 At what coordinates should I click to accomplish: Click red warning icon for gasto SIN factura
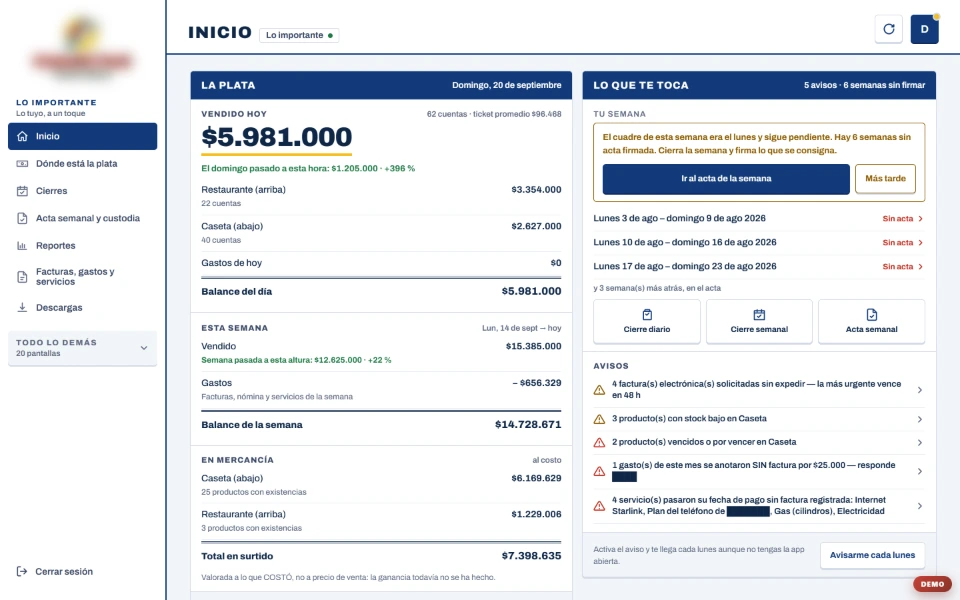point(599,471)
